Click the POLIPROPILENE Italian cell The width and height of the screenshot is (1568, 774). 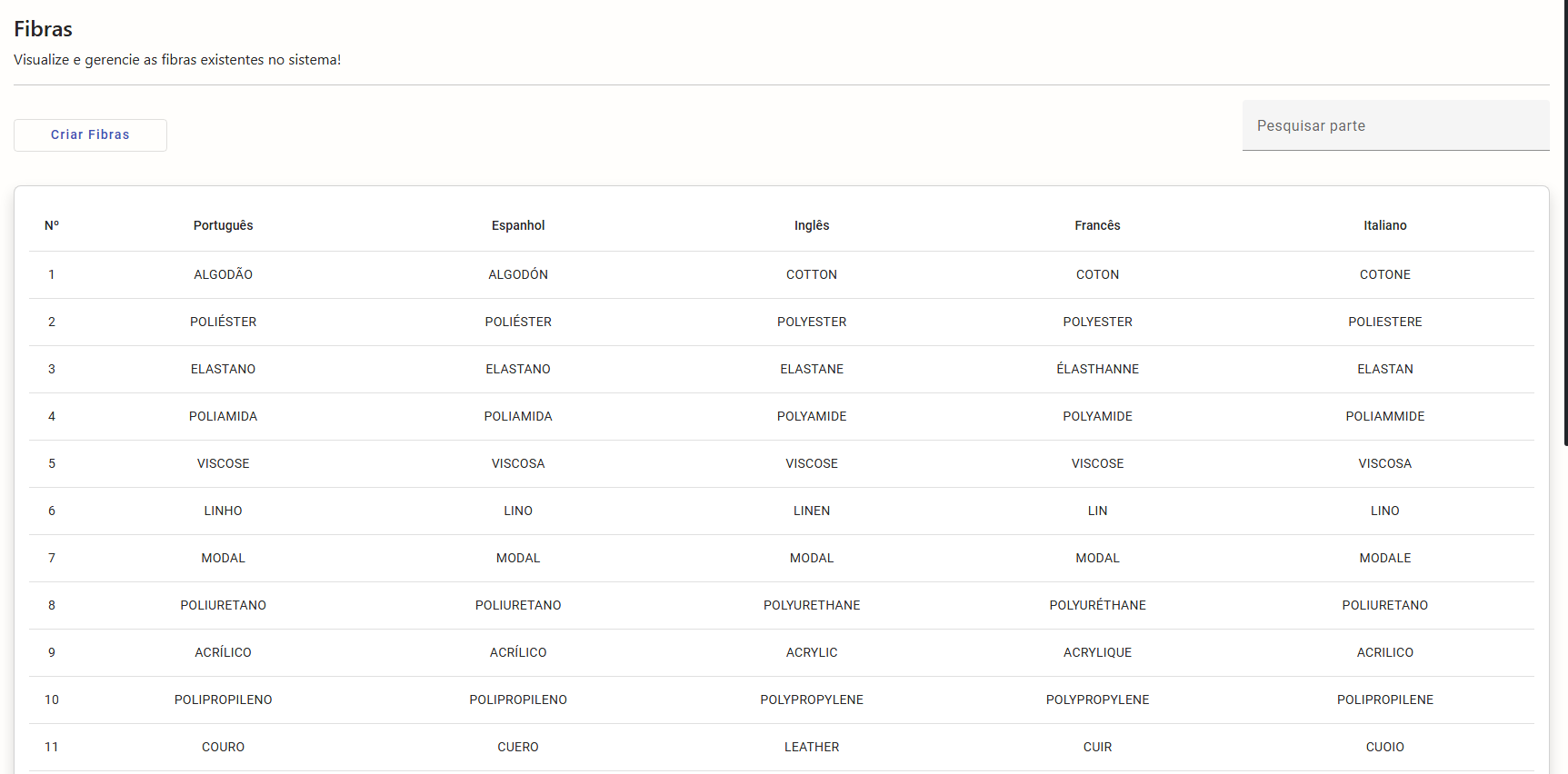(x=1384, y=700)
